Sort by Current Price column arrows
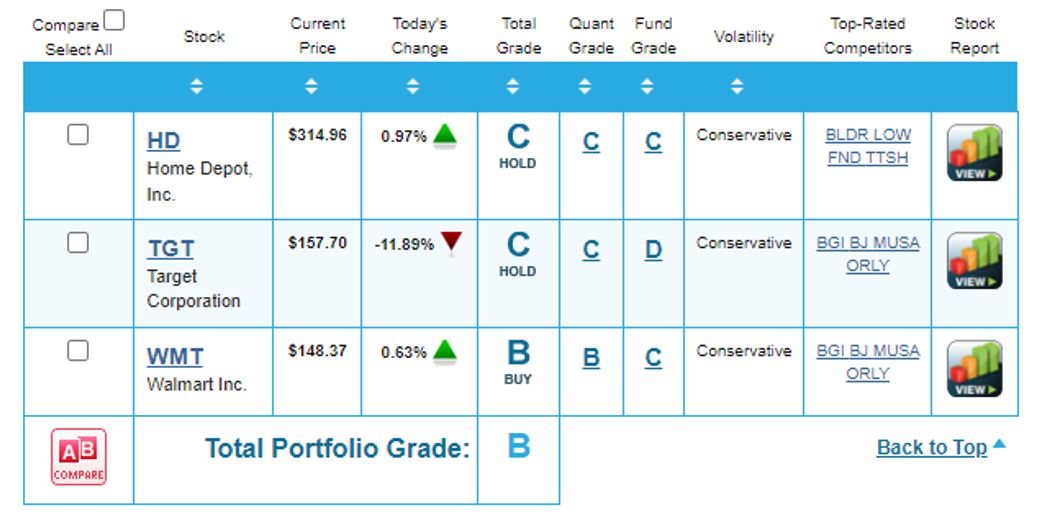1050x528 pixels. [311, 87]
